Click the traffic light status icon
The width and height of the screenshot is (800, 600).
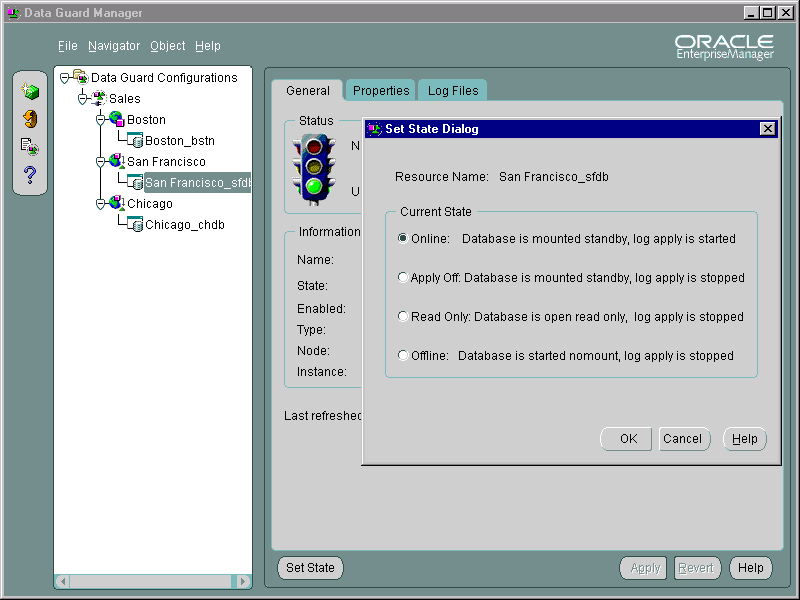[313, 166]
